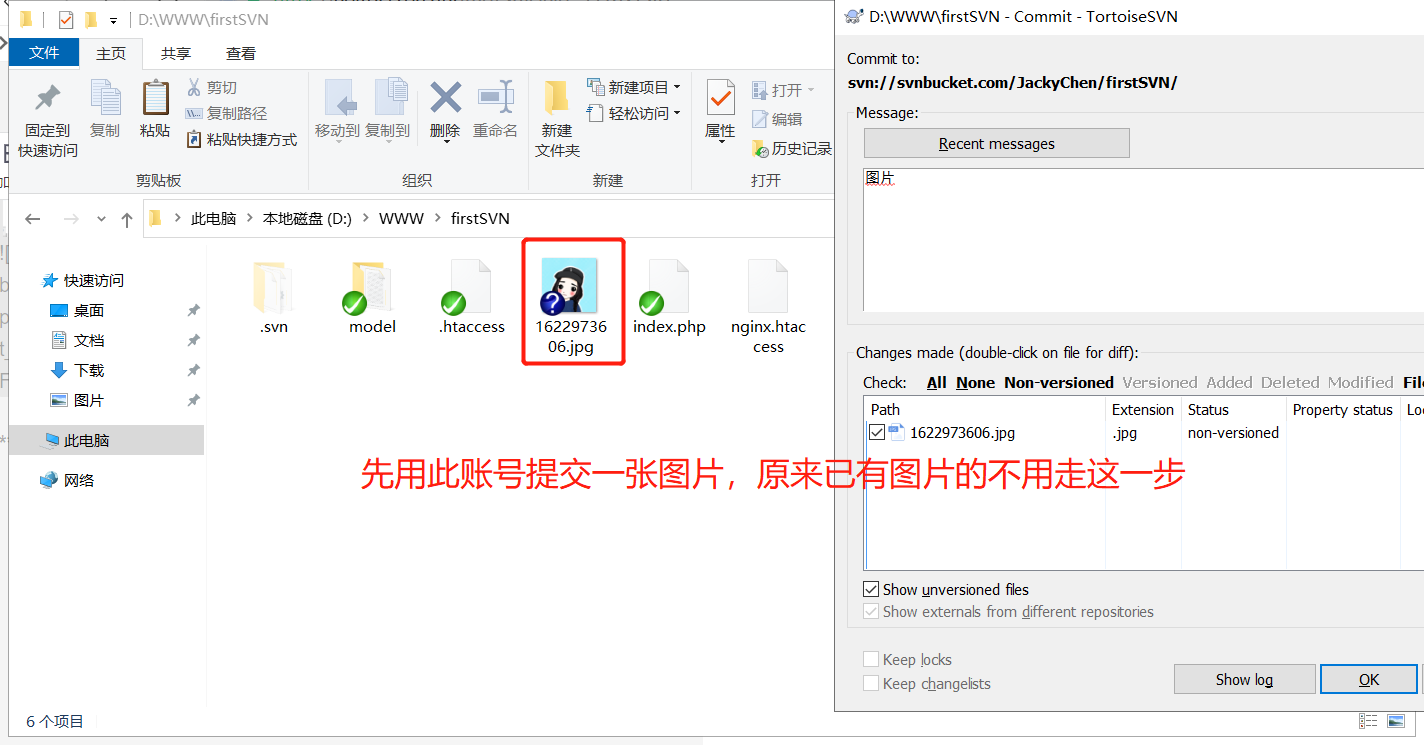Click into the commit message text box
Image resolution: width=1424 pixels, height=745 pixels.
1143,238
